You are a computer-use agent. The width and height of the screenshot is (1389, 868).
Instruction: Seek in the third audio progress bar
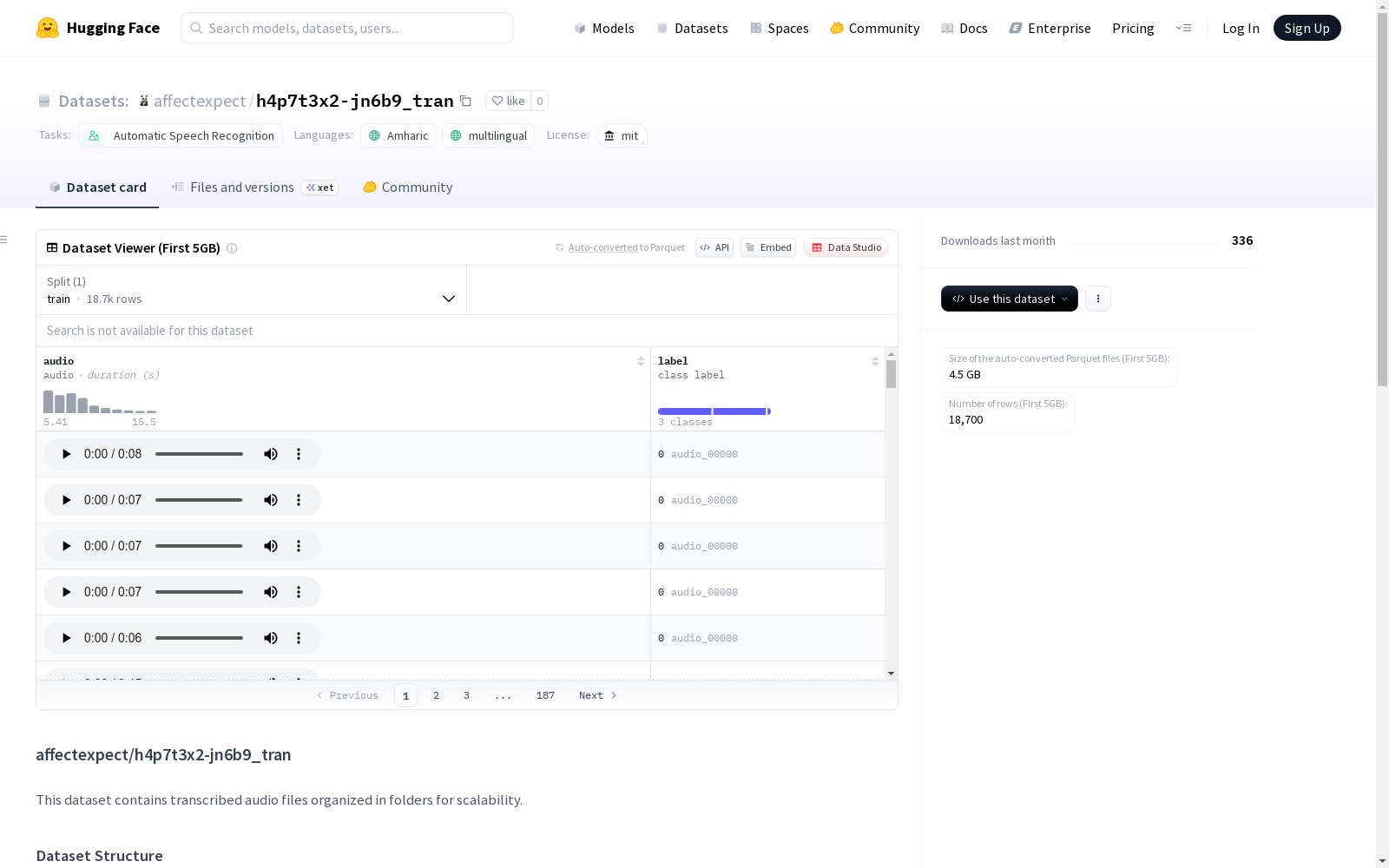(199, 546)
